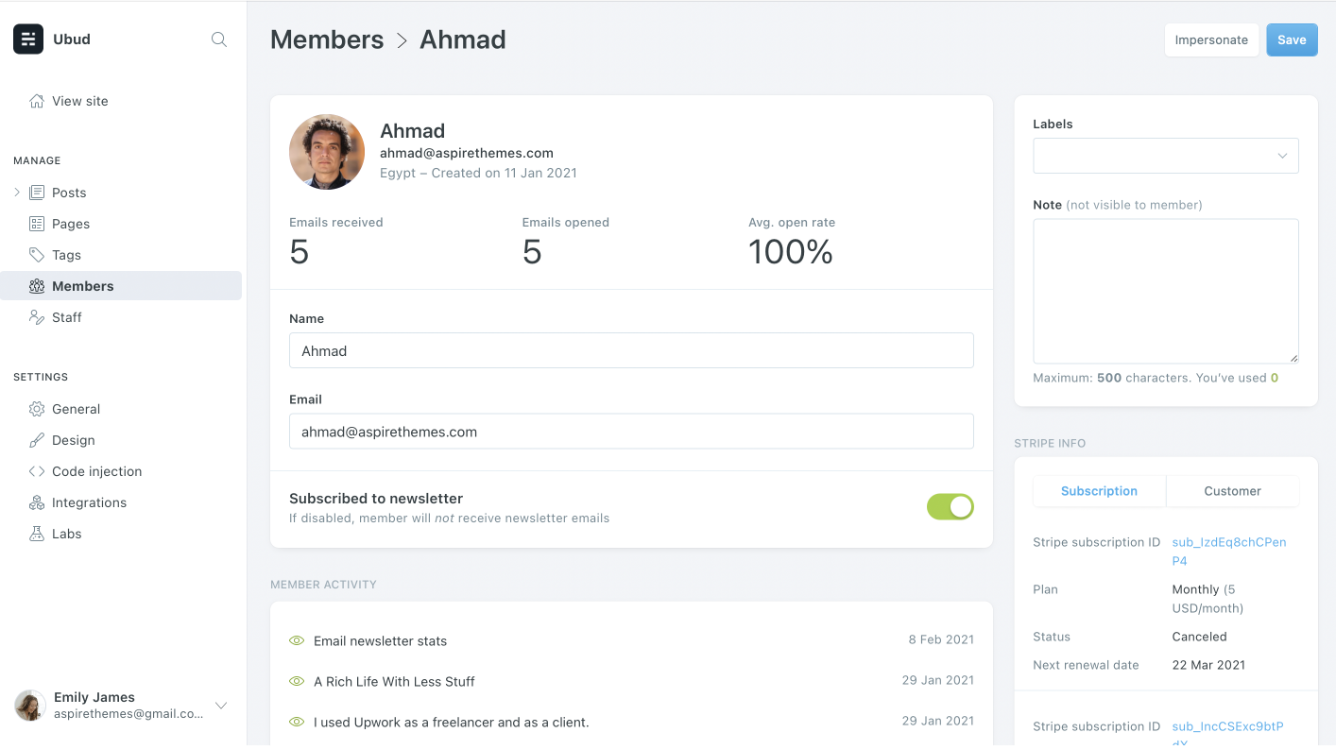Click eye icon beside A Rich Life post

tap(296, 681)
